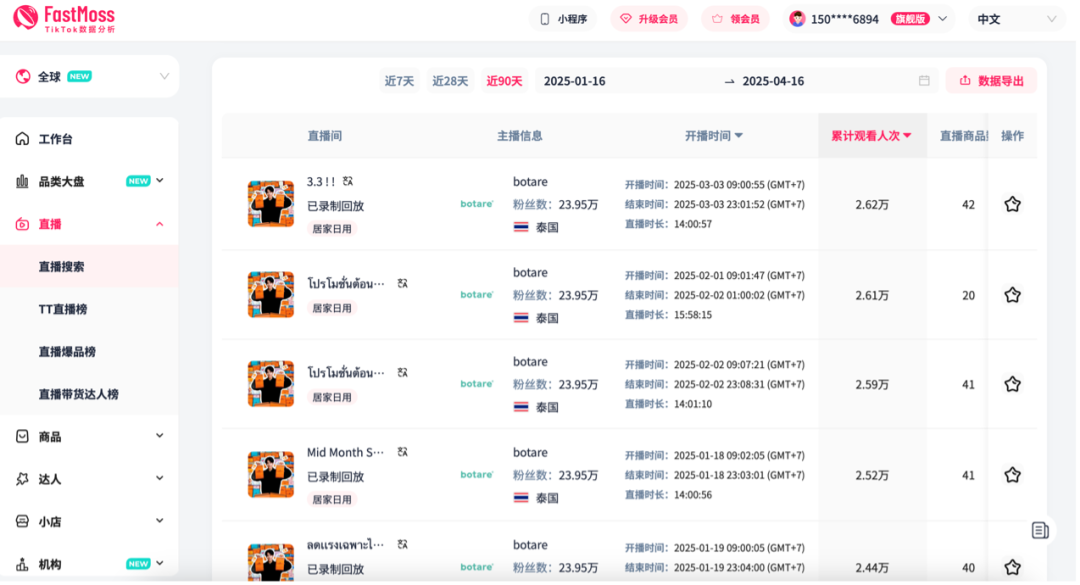
Task: Click the floating feedback icon at bottom right
Action: coord(1041,531)
